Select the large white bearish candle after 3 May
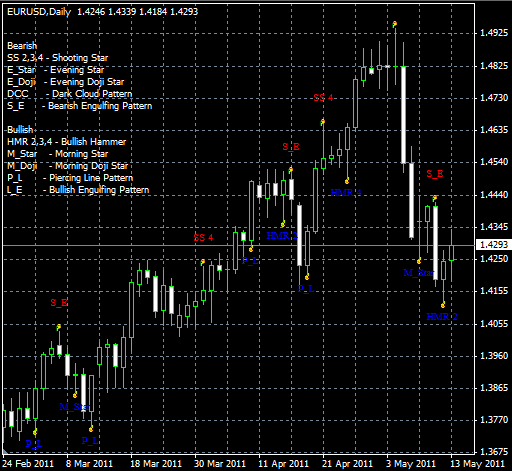The width and height of the screenshot is (512, 471). (403, 115)
